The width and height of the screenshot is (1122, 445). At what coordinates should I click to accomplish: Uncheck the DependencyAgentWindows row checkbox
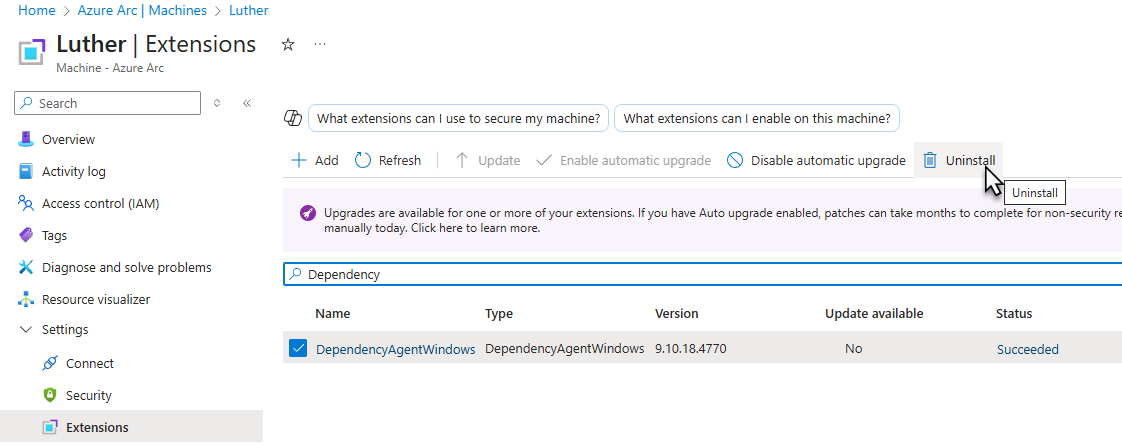click(298, 348)
